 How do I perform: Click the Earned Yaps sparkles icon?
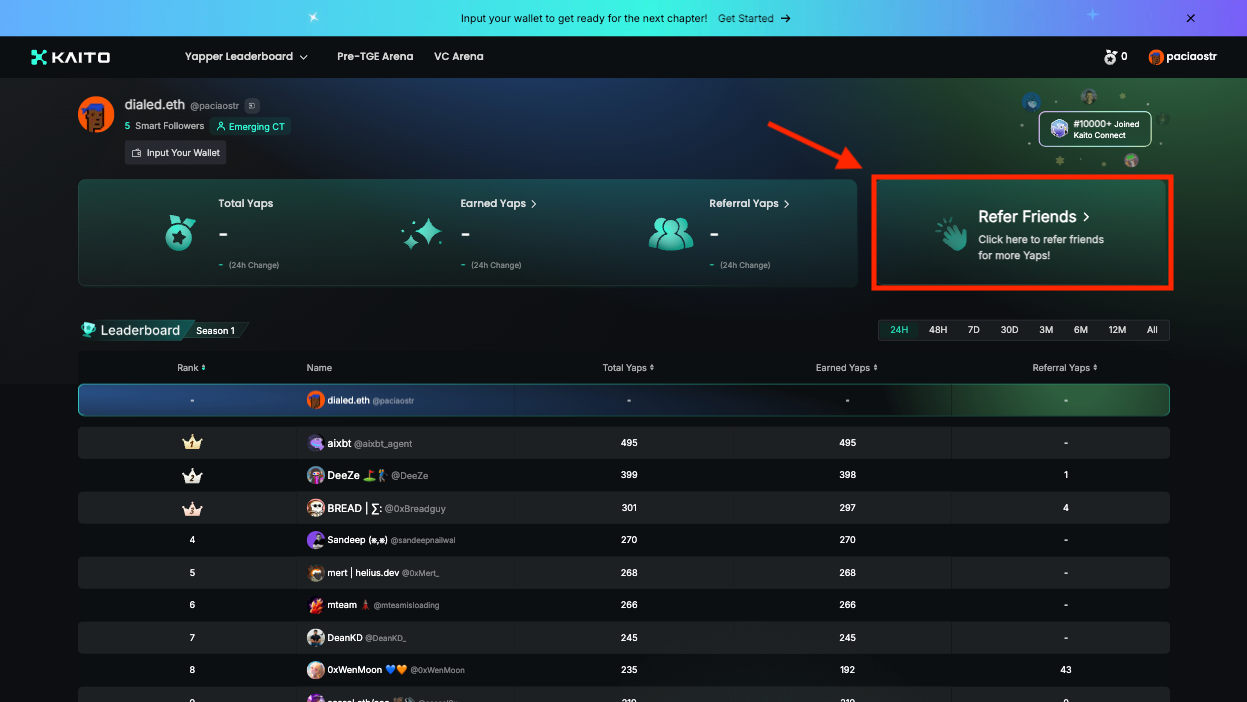421,233
